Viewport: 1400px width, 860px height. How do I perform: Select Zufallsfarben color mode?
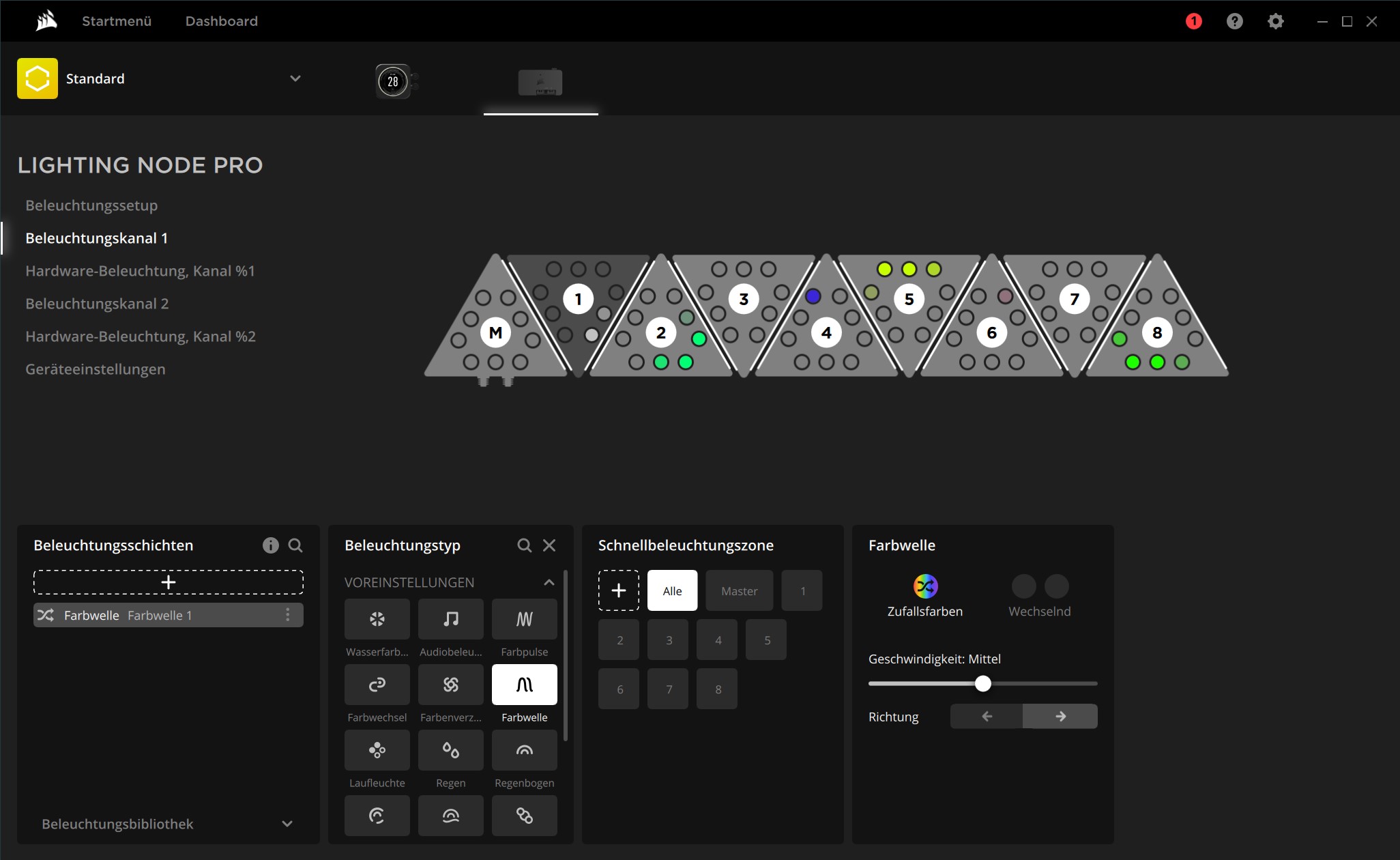[x=925, y=586]
